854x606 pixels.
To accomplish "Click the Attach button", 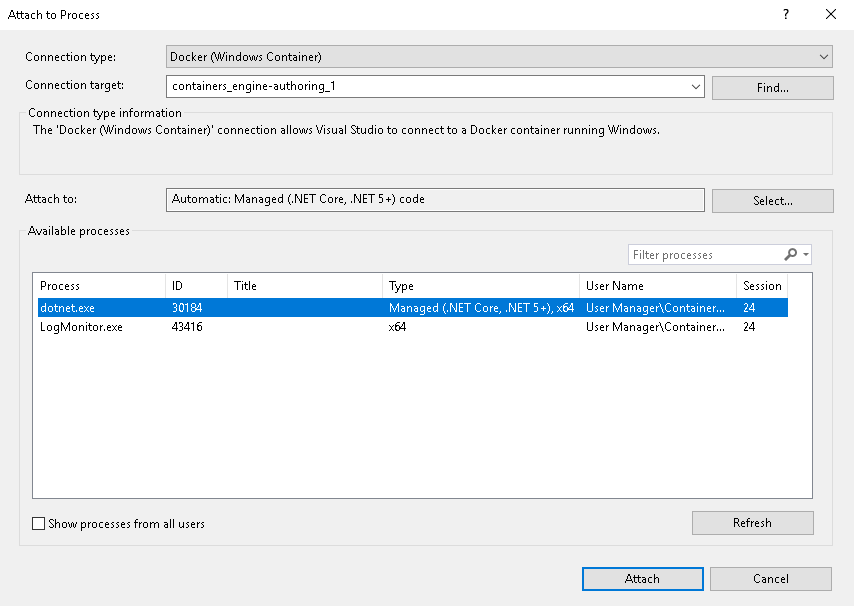I will coord(643,579).
